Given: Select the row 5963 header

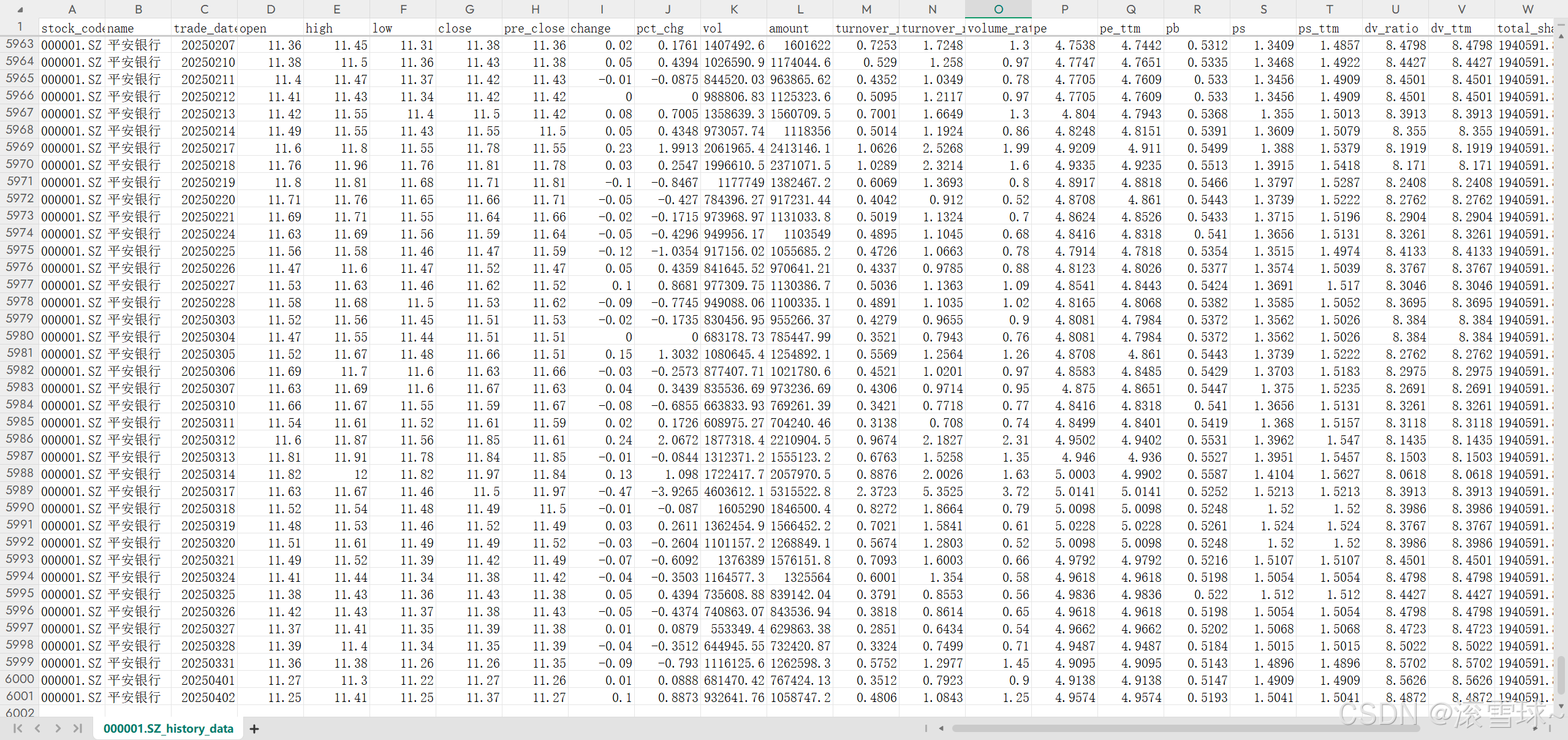Looking at the screenshot, I should pos(20,44).
